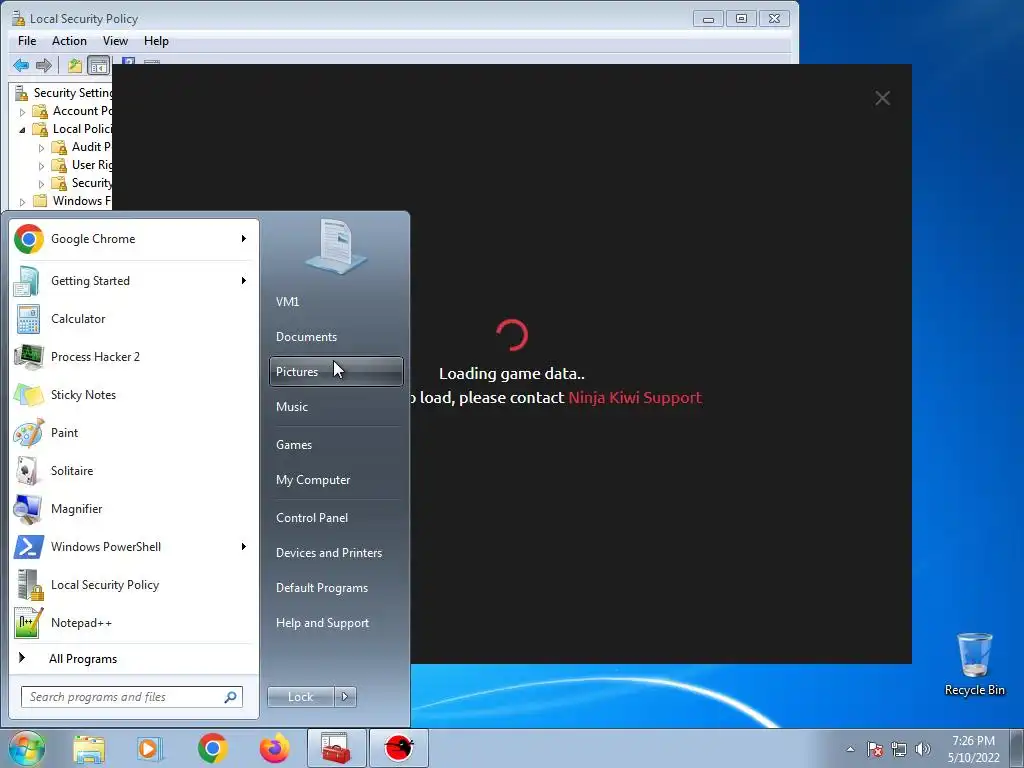Open Sticky Notes

(x=133, y=394)
